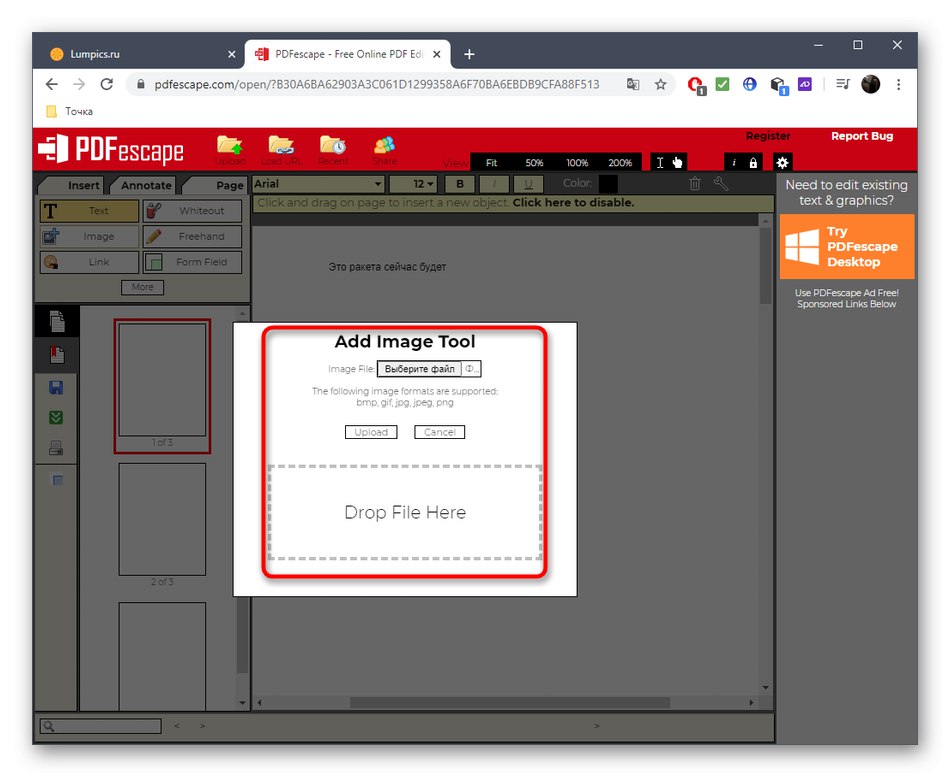Open recent documents via the Recent icon
Image resolution: width=950 pixels, height=777 pixels.
(333, 146)
